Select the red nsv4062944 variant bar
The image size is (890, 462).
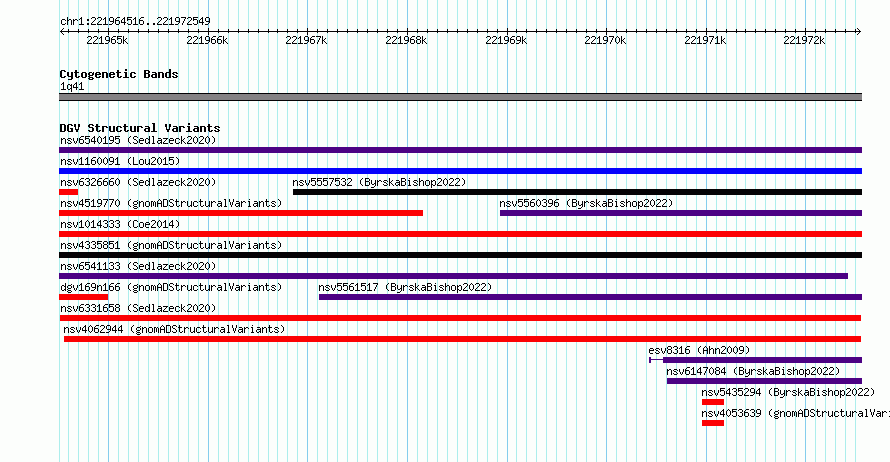462,339
